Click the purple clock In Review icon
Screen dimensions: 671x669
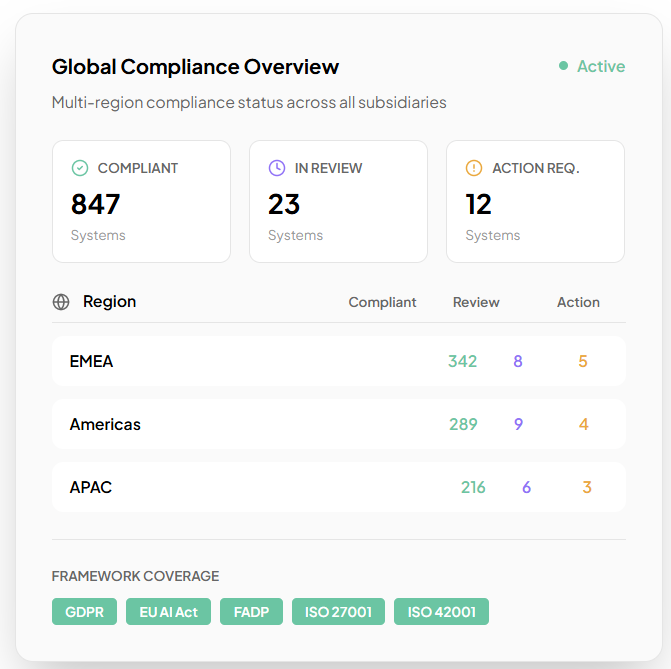coord(277,168)
